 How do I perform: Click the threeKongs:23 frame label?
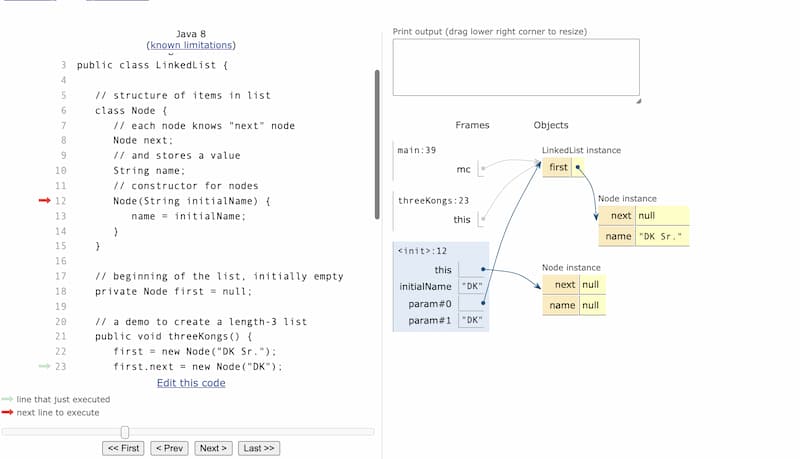(x=433, y=200)
